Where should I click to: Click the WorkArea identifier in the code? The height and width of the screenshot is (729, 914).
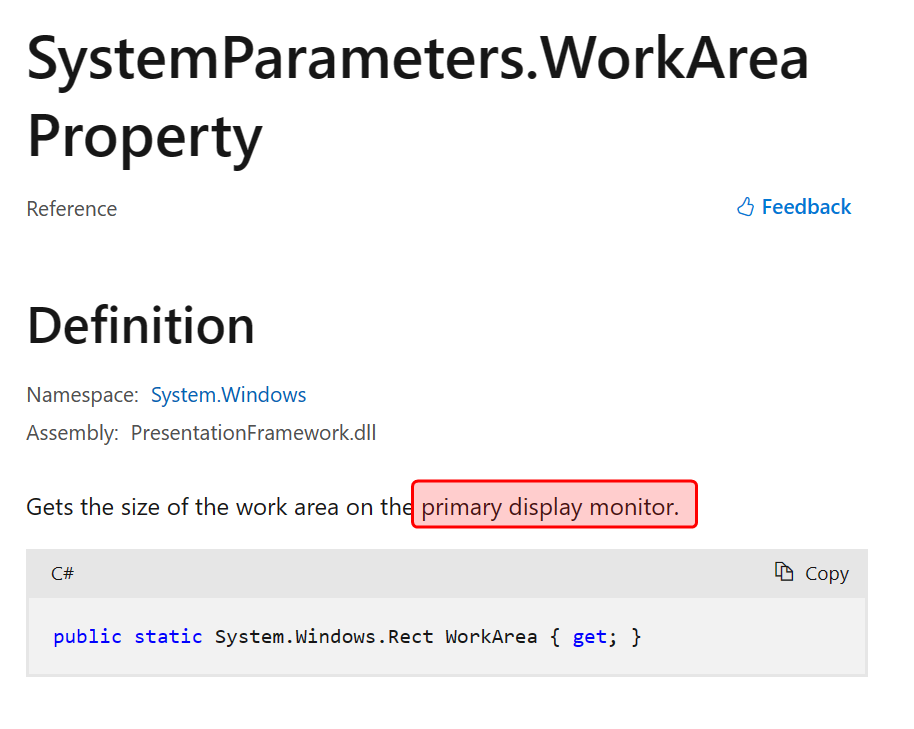tap(491, 636)
